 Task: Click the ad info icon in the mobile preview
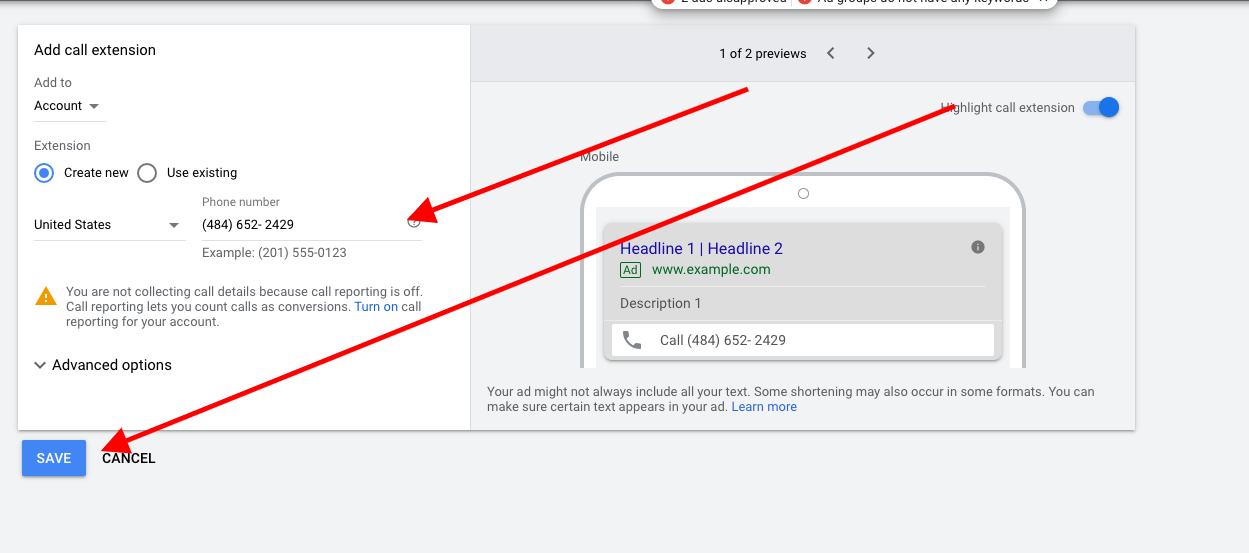pos(978,247)
